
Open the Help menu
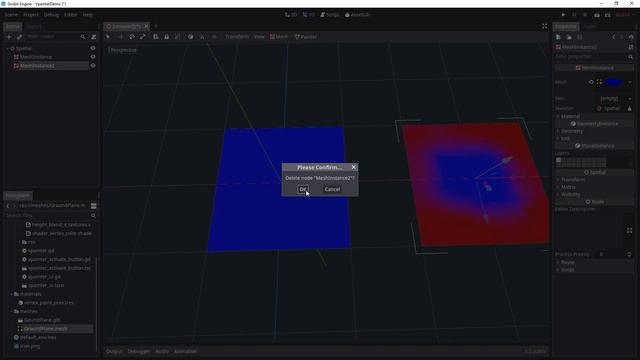pyautogui.click(x=88, y=14)
